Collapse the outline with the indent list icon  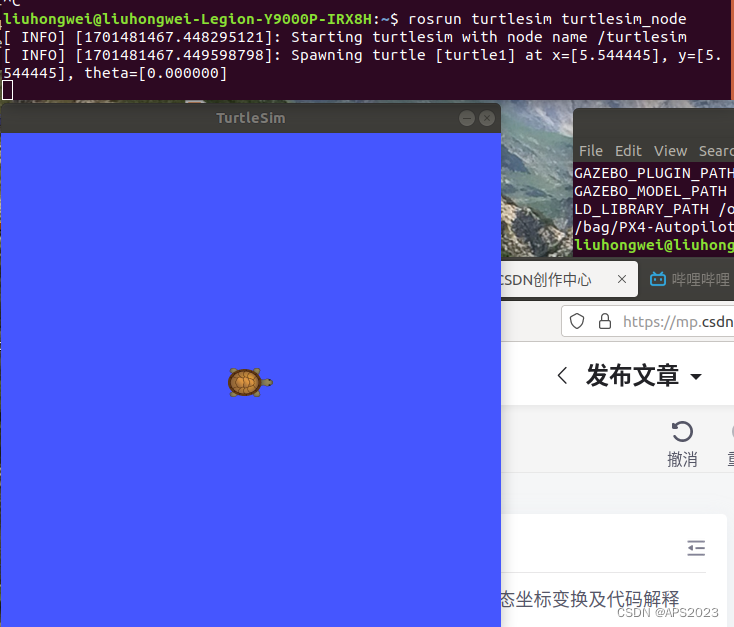[x=696, y=548]
